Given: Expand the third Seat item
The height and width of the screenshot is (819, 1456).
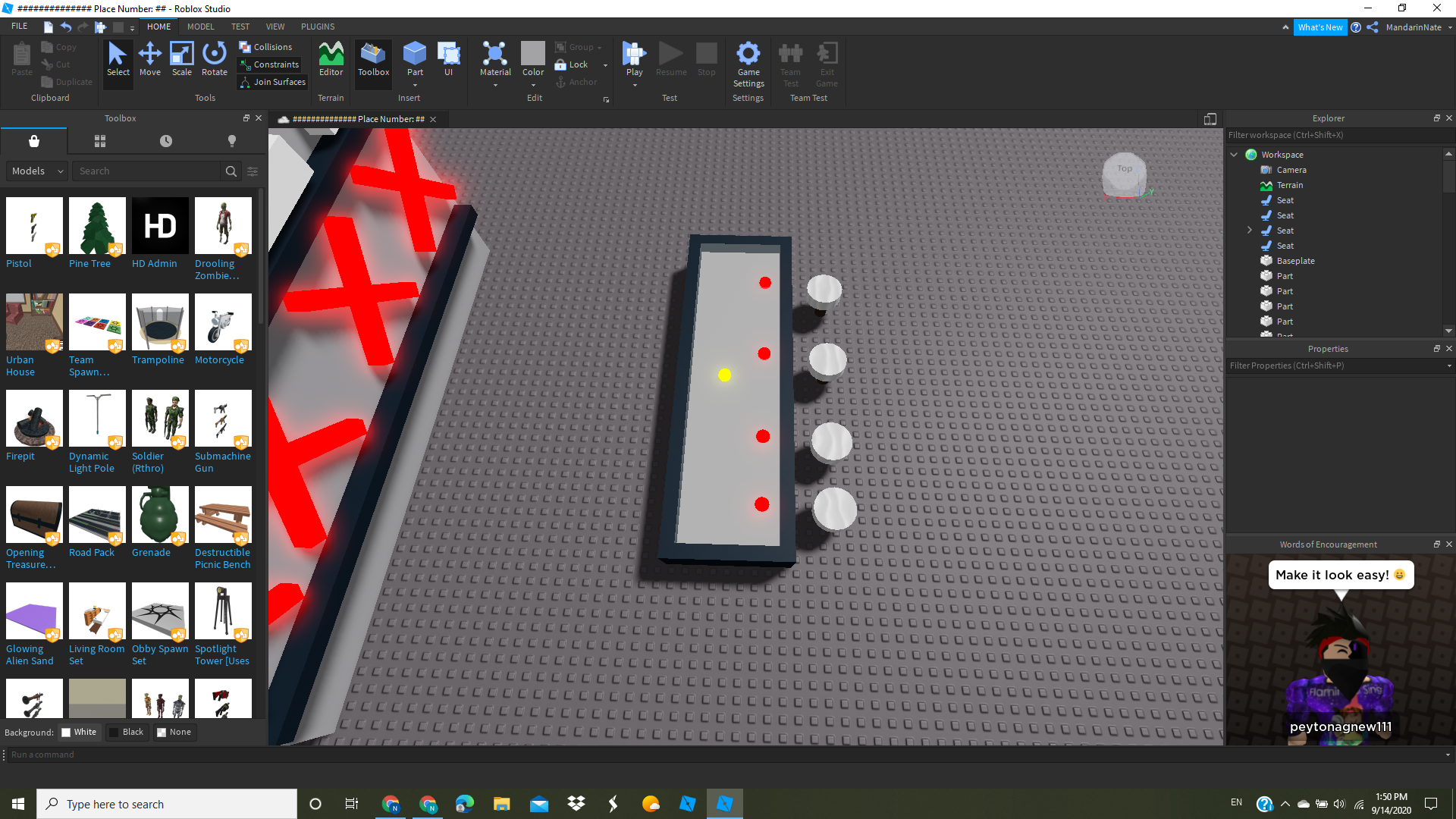Looking at the screenshot, I should tap(1250, 231).
